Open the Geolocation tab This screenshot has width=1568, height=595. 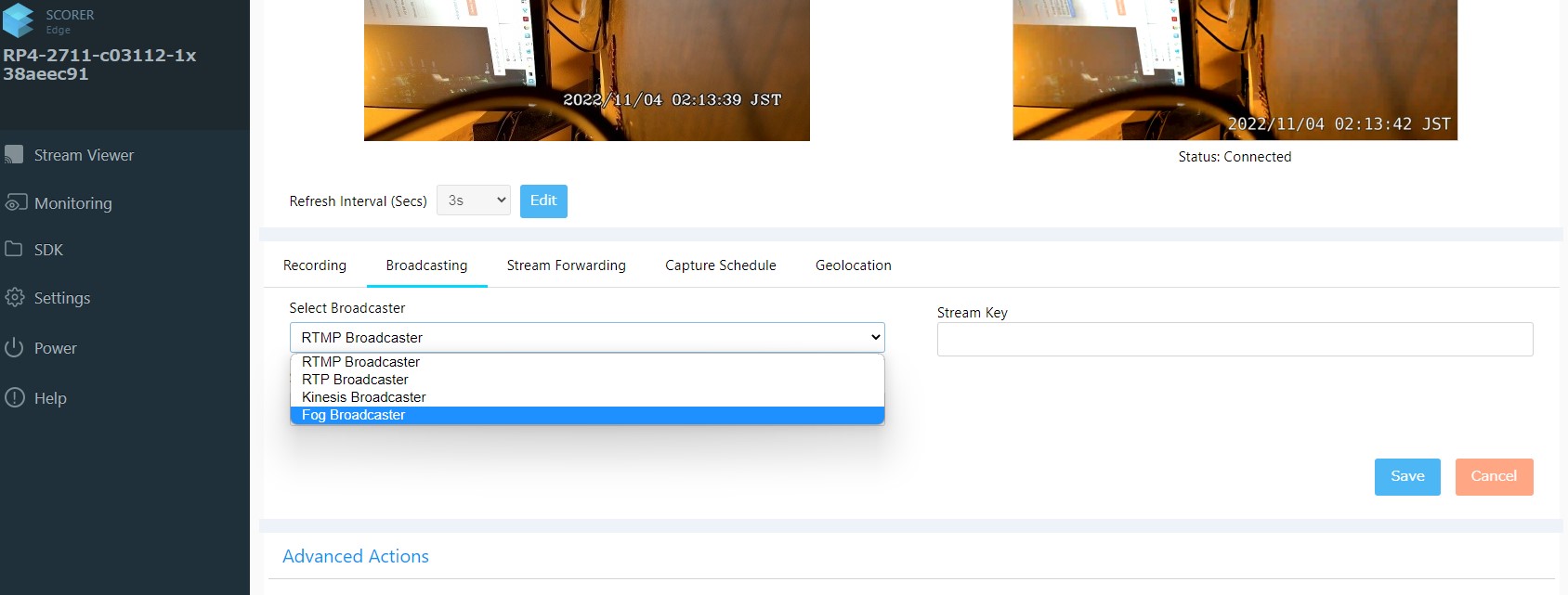(x=853, y=265)
